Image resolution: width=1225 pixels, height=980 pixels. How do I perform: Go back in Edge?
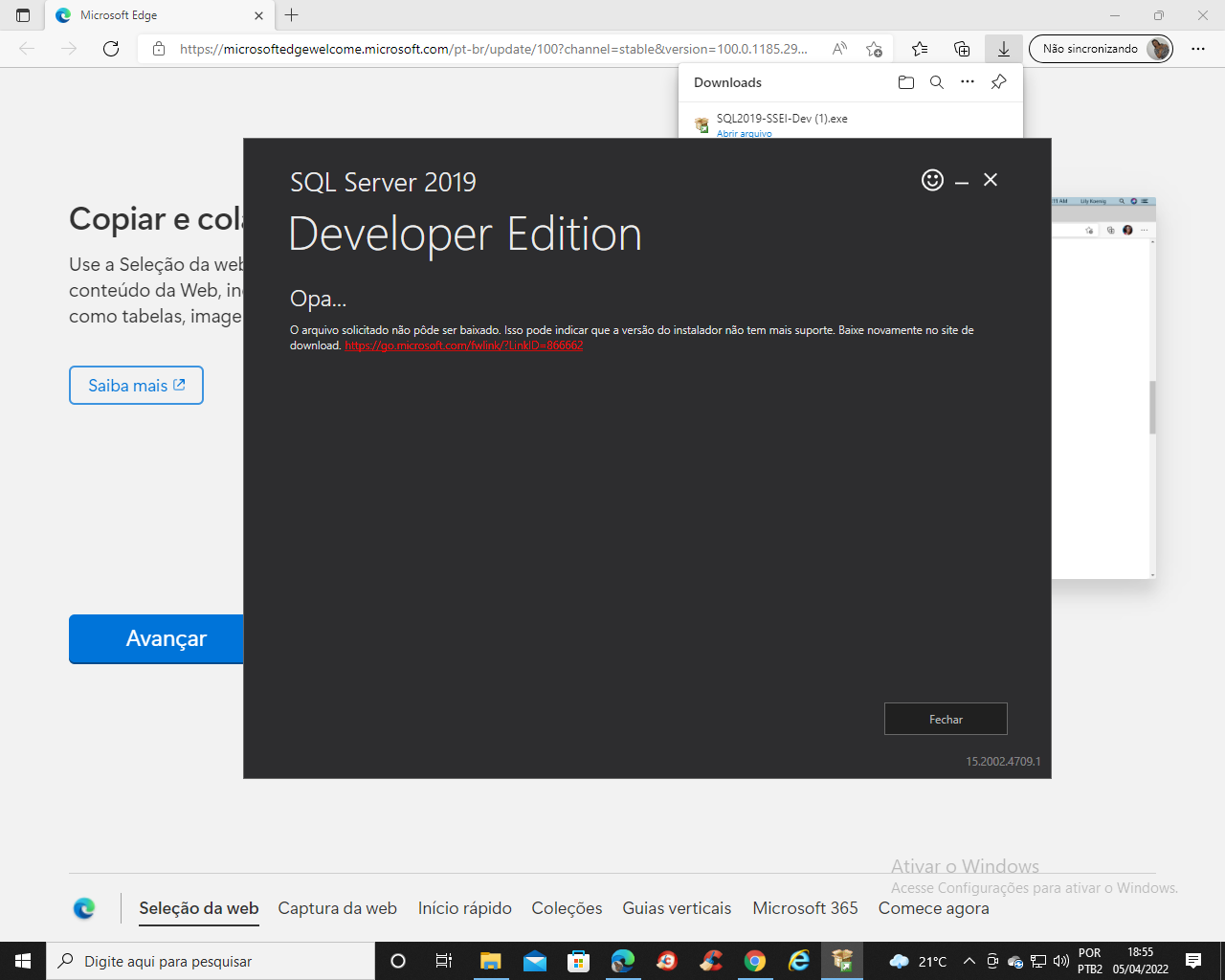pyautogui.click(x=27, y=49)
